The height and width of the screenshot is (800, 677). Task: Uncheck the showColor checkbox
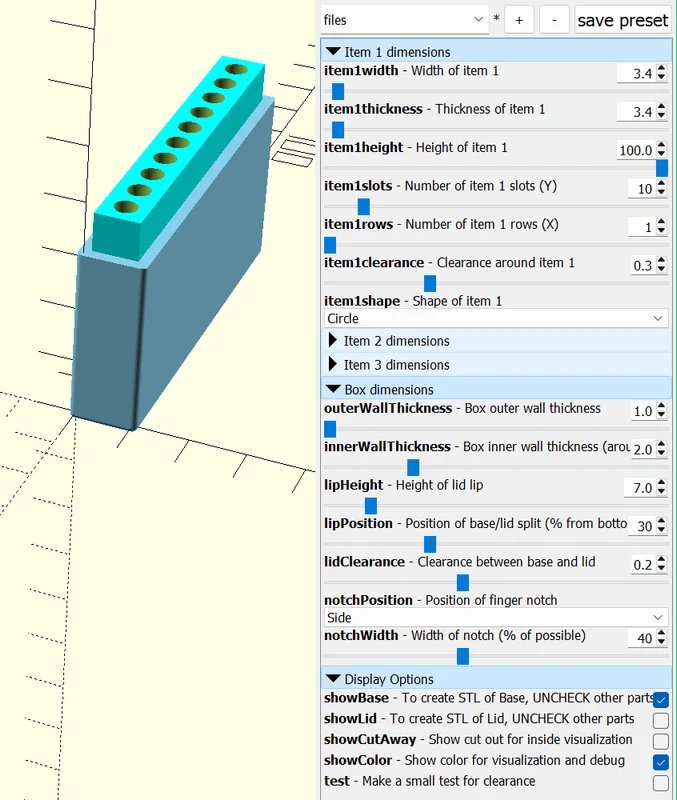point(661,762)
